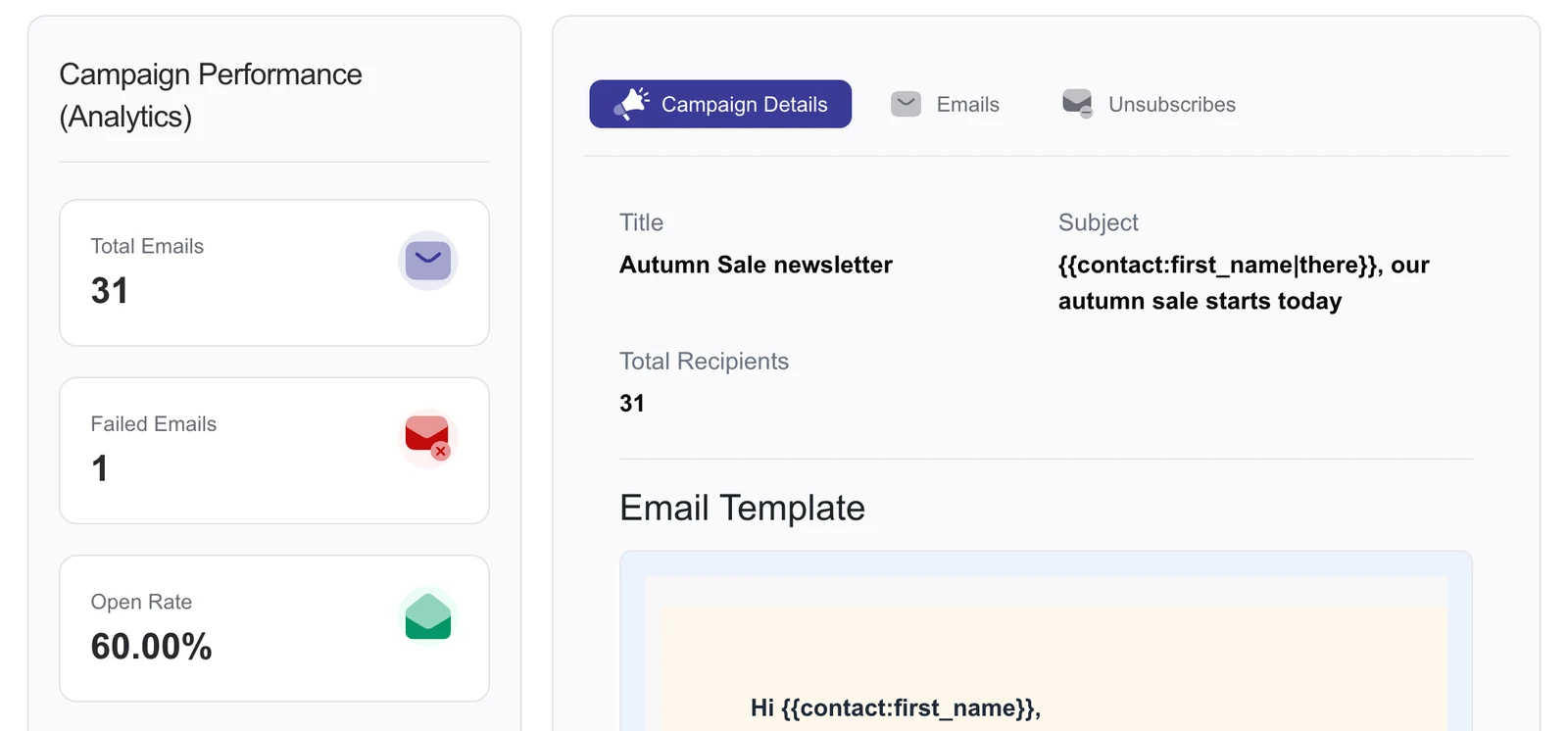Click the Email Template heading
Screen dimensions: 1568x731
[742, 508]
